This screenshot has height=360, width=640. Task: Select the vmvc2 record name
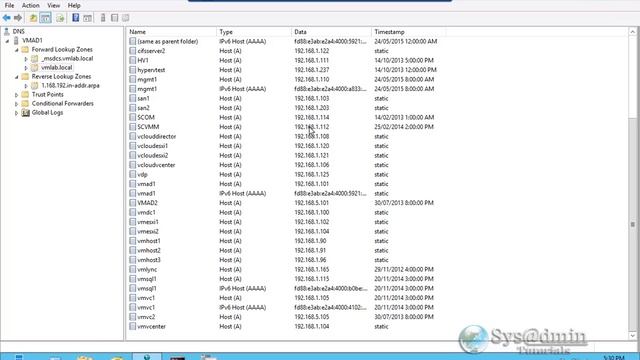tap(146, 317)
